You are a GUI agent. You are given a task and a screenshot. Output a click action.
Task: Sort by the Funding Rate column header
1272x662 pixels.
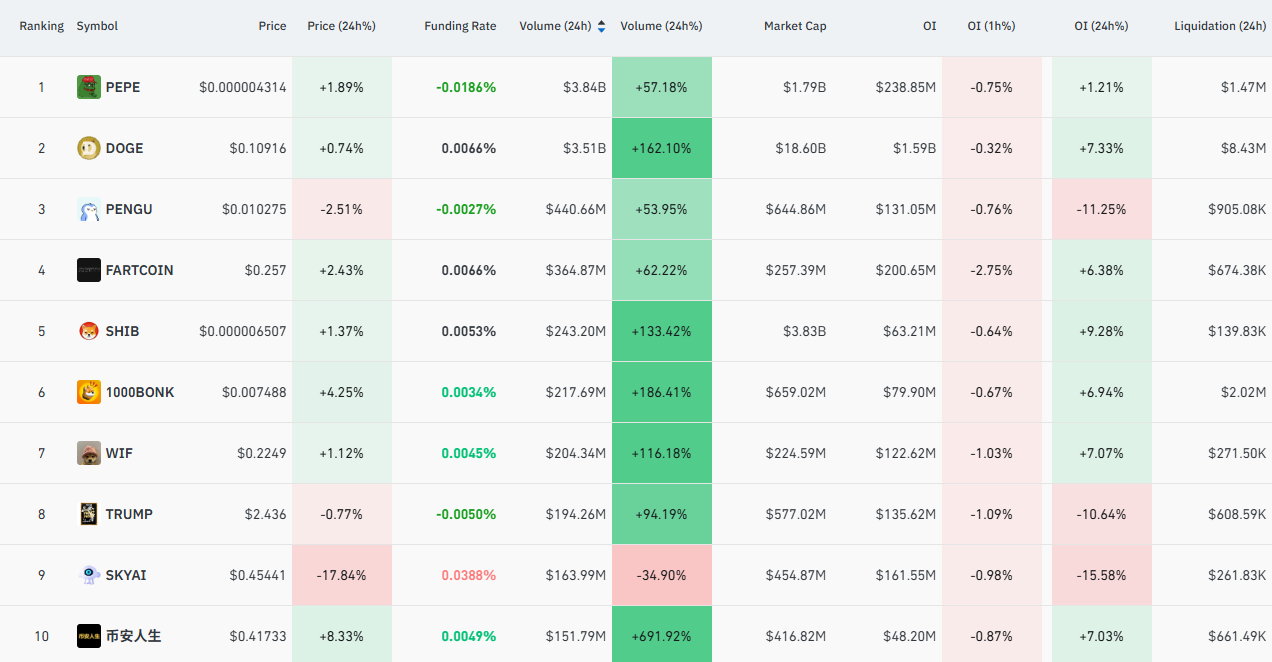460,26
